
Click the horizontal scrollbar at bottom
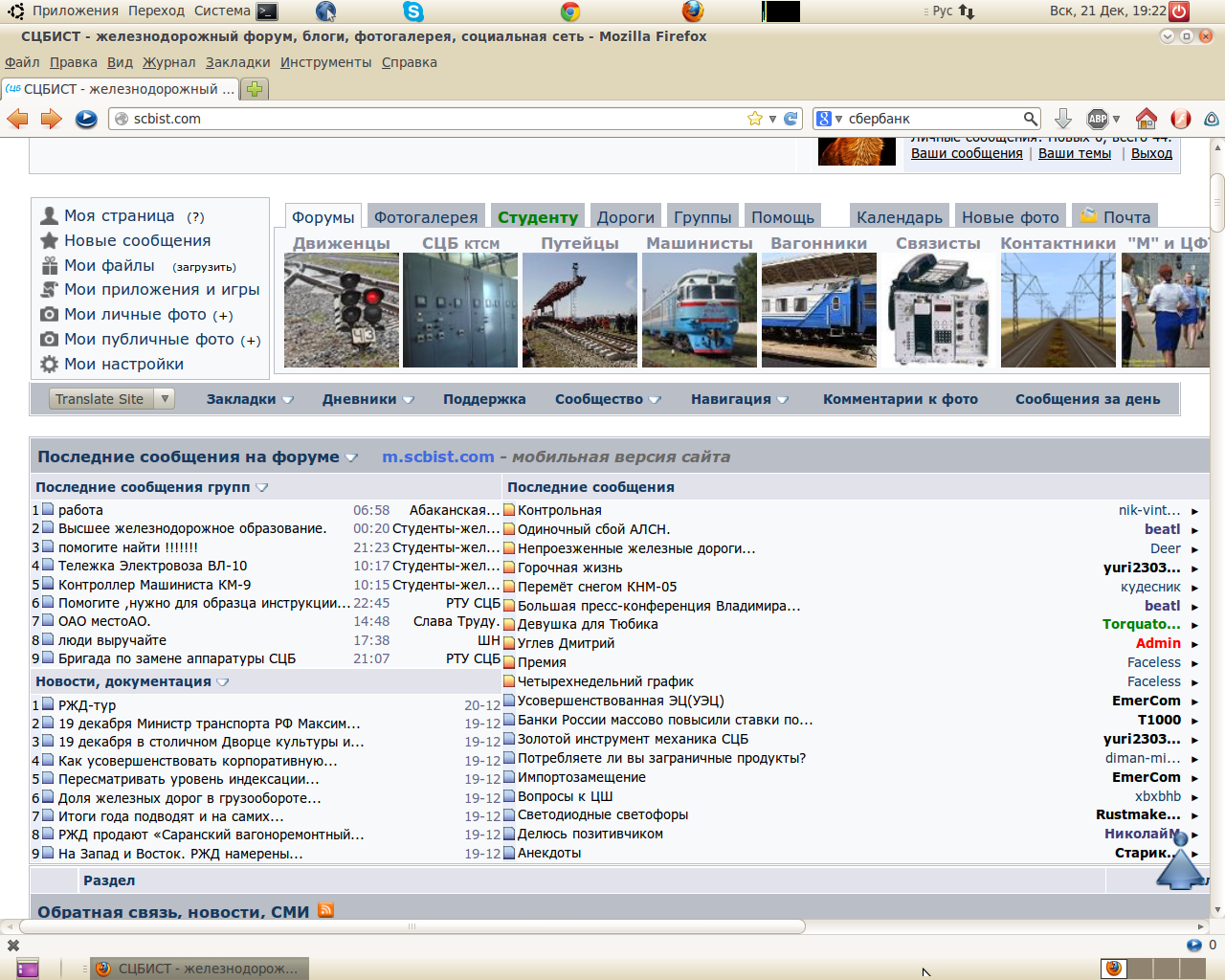pyautogui.click(x=412, y=926)
